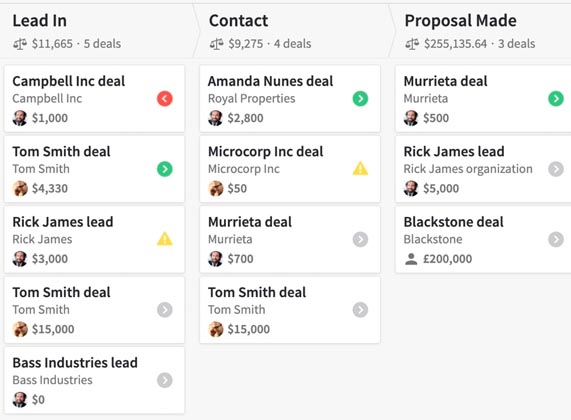Click grey arrow on Blackstone deal
Screen dimensions: 571x420
[556, 239]
